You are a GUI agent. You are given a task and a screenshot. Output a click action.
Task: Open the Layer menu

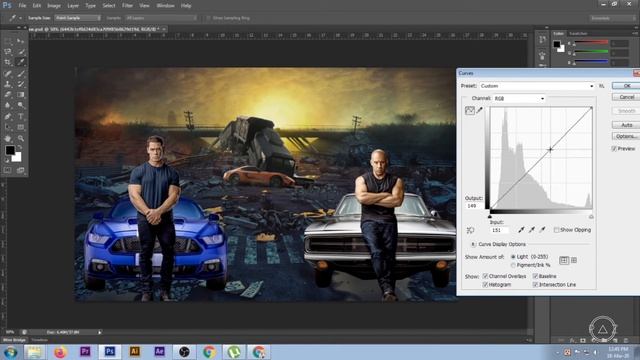tap(73, 6)
